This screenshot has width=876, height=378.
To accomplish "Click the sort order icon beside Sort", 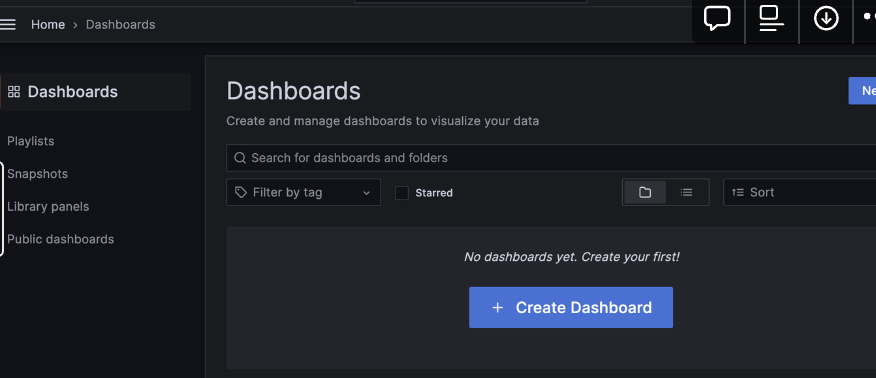I will [738, 192].
